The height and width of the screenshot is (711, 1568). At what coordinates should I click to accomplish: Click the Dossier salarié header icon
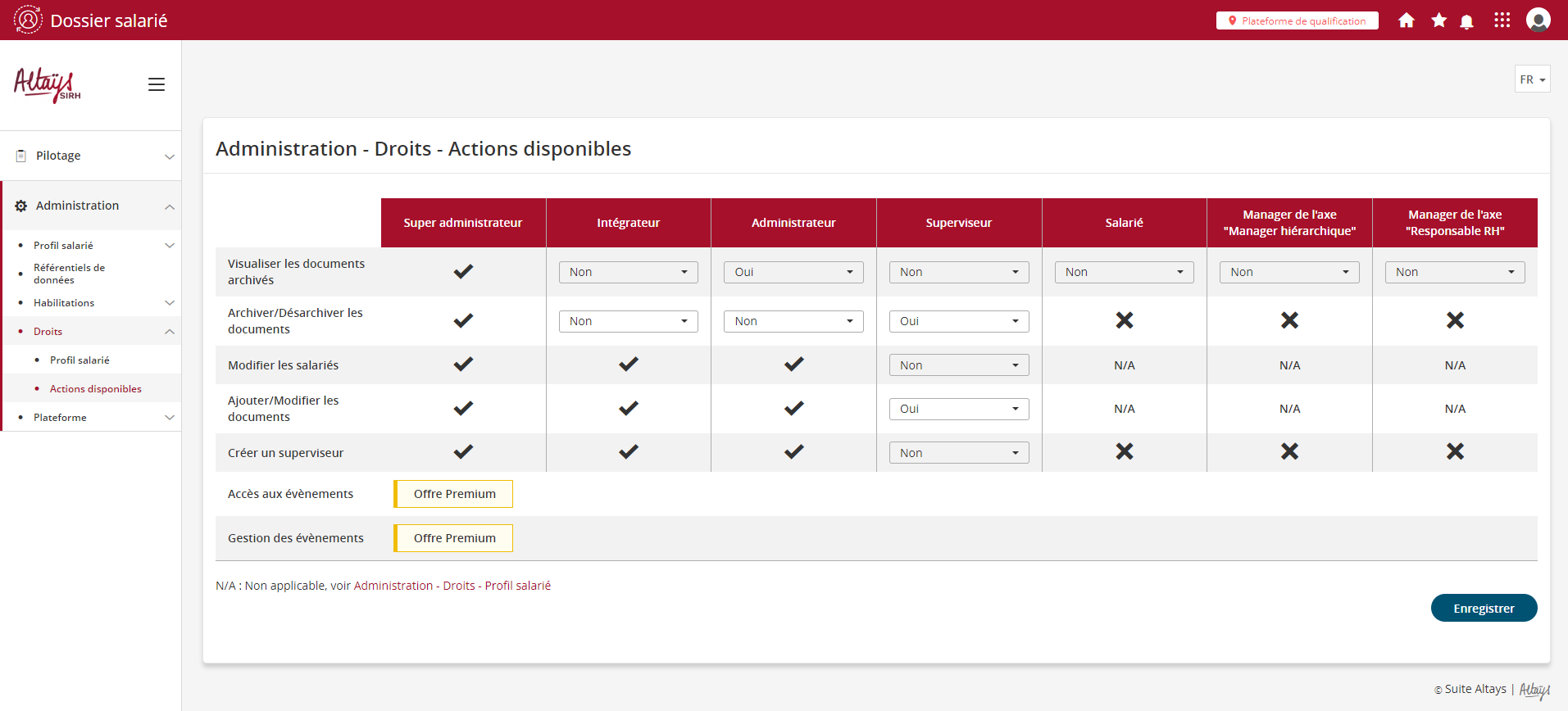click(x=28, y=20)
